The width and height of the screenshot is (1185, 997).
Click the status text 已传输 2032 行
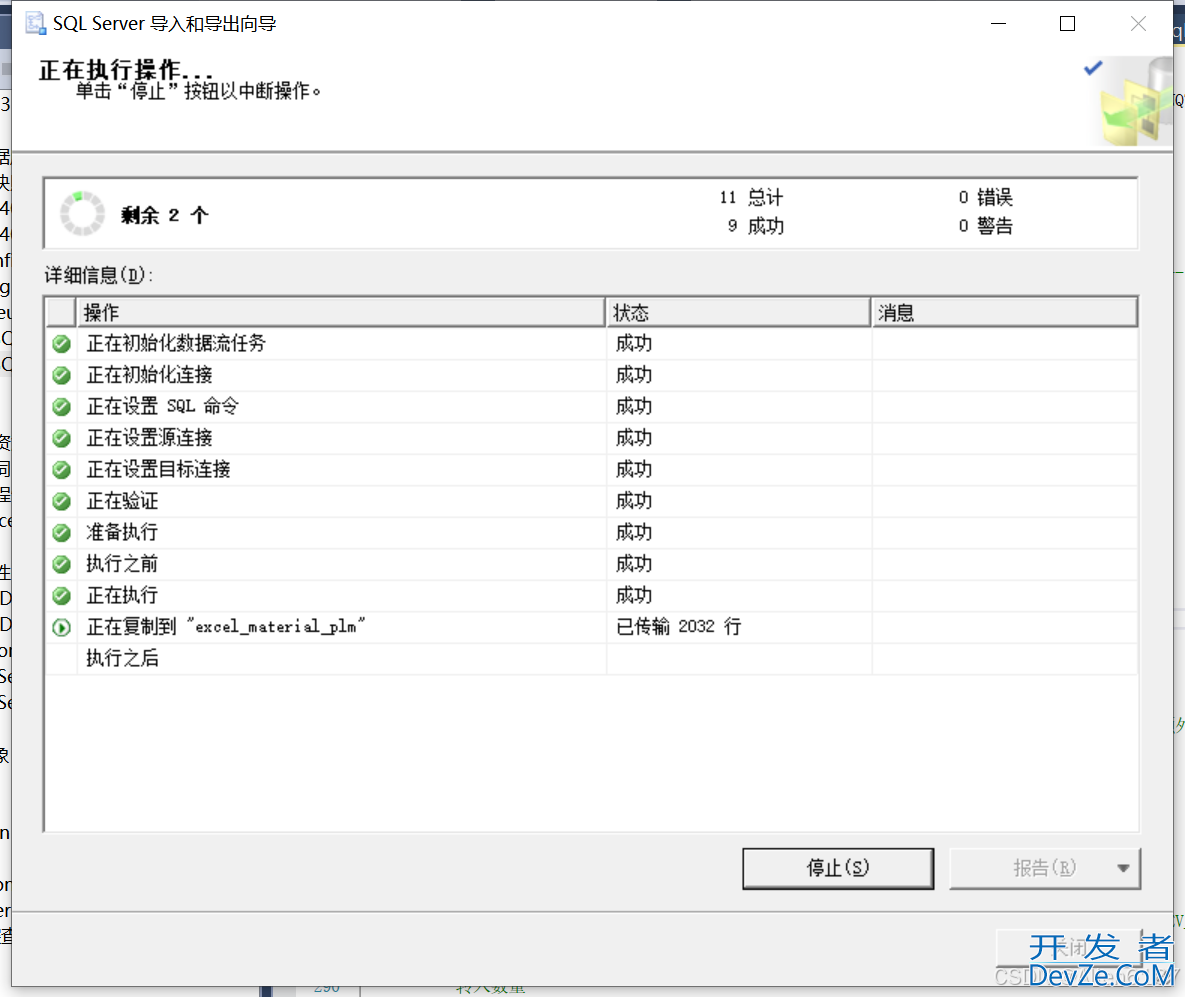coord(679,627)
